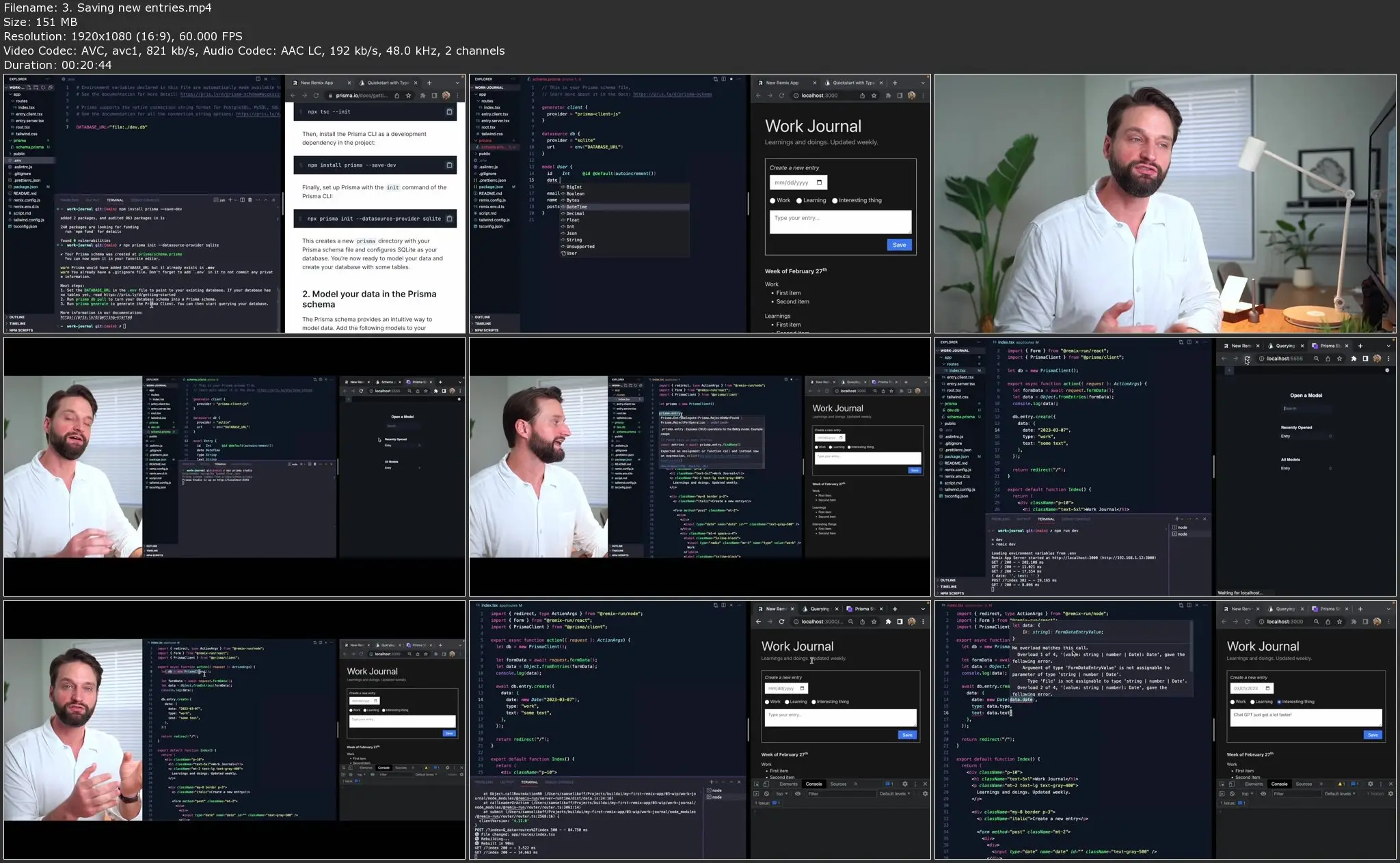Expand NPM SCRIPTS section in Prisma Studio frame
Screen dimensions: 1400x863
tap(952, 593)
